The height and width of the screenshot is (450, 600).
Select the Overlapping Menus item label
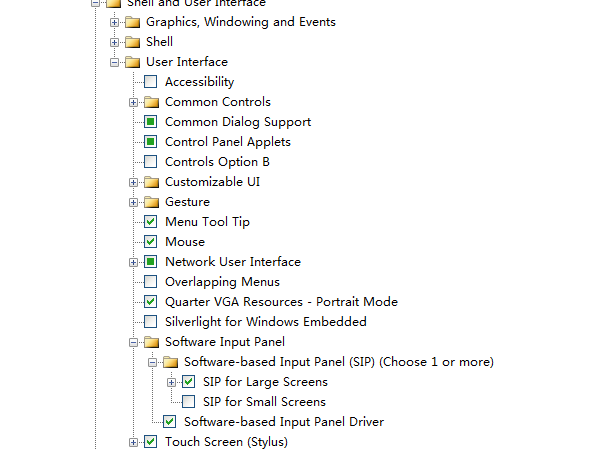click(222, 282)
